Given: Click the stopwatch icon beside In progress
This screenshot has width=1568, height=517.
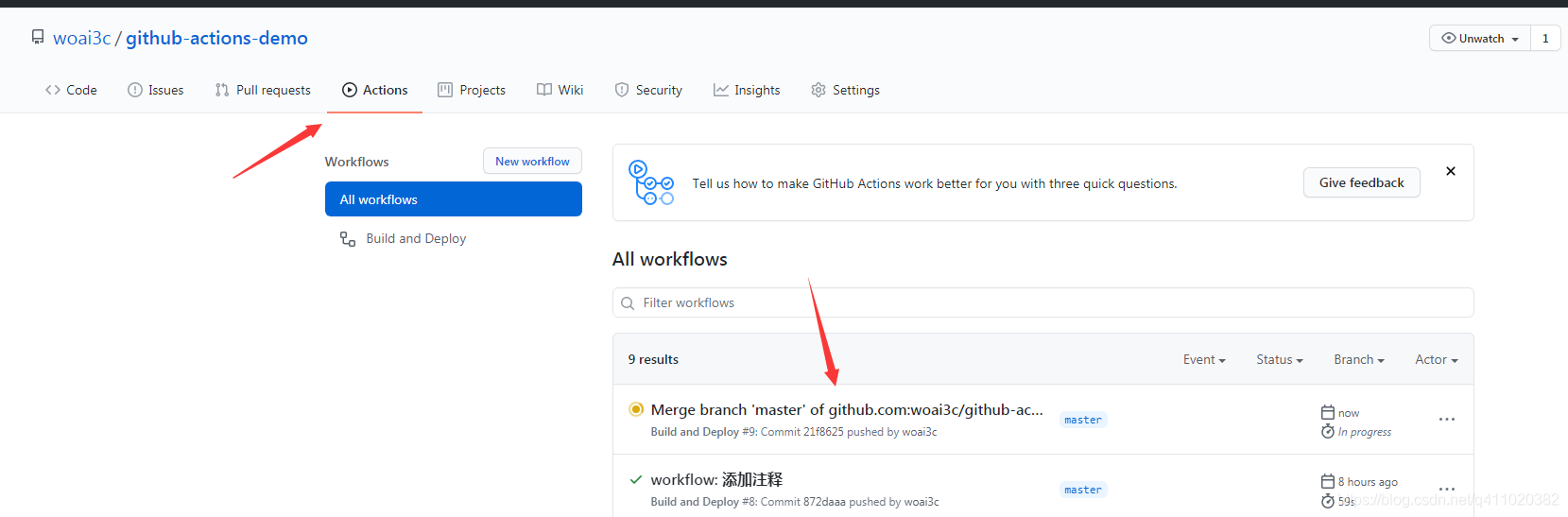Looking at the screenshot, I should tap(1328, 431).
